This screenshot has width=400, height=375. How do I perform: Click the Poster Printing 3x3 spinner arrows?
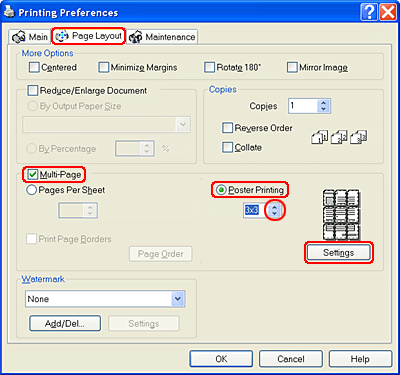coord(274,210)
